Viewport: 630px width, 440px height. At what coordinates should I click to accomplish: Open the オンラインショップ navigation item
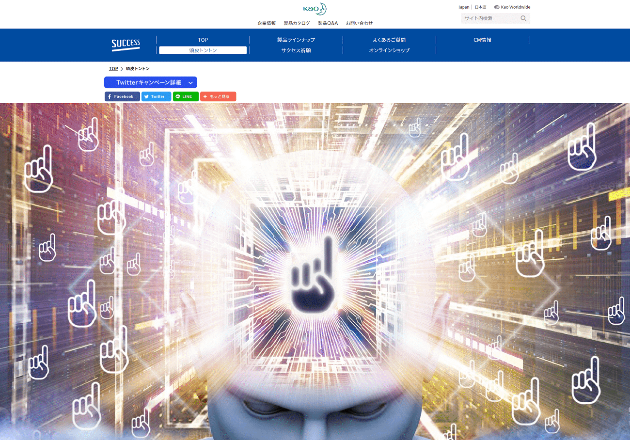[x=389, y=50]
